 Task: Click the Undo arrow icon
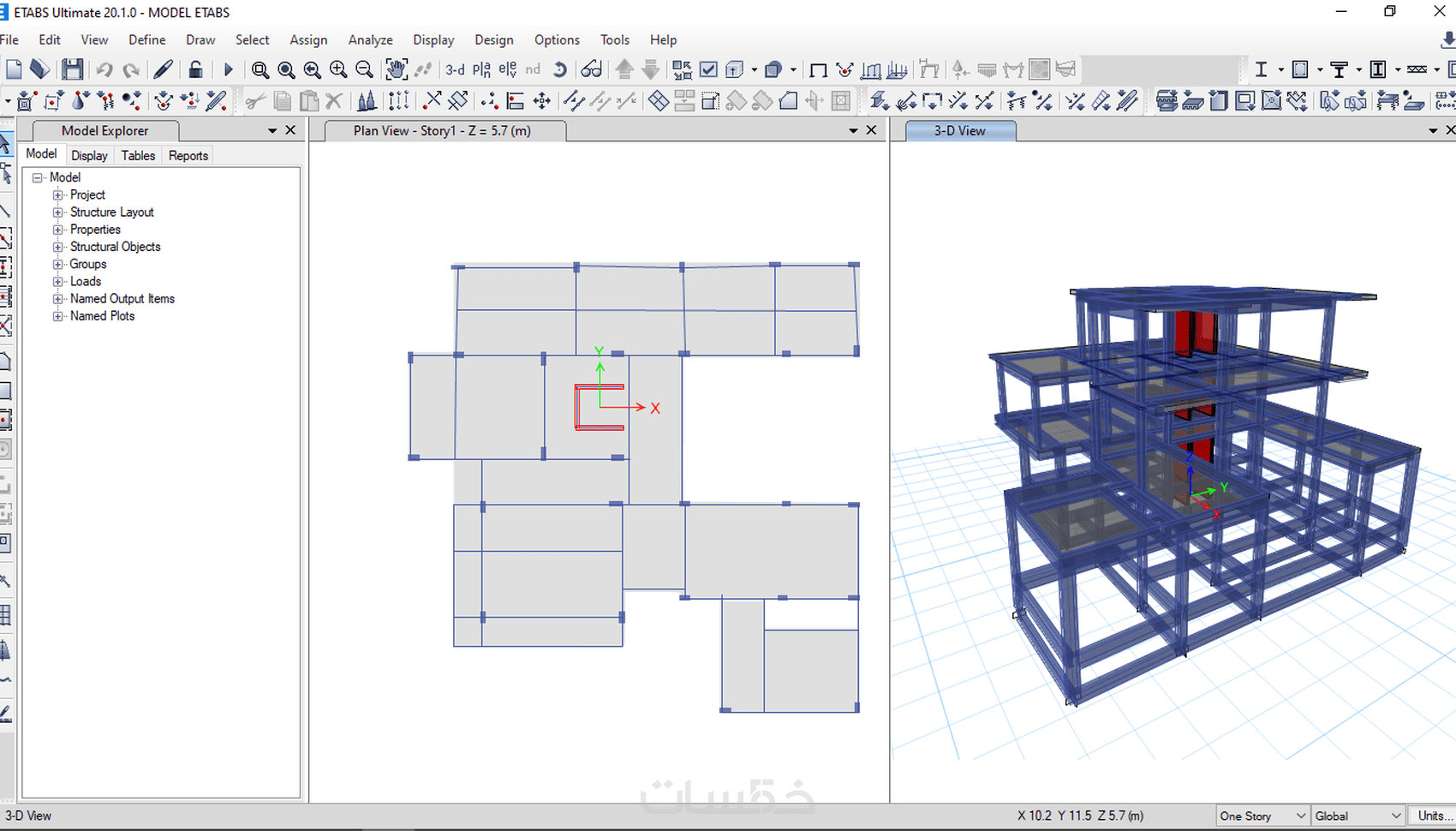(104, 70)
